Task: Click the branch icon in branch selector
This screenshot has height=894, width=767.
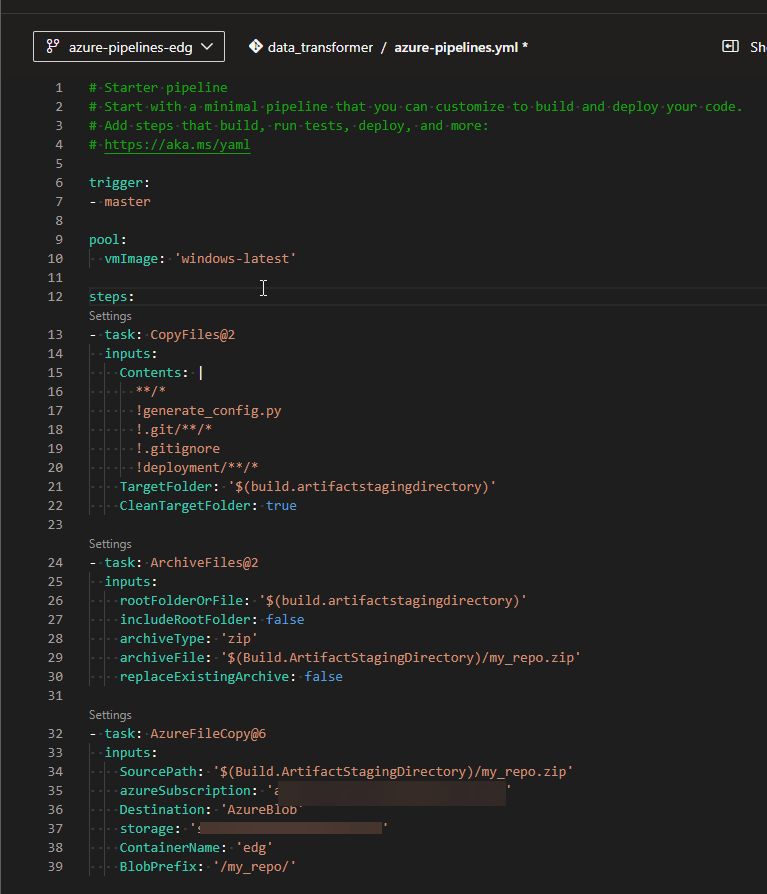Action: pos(51,46)
